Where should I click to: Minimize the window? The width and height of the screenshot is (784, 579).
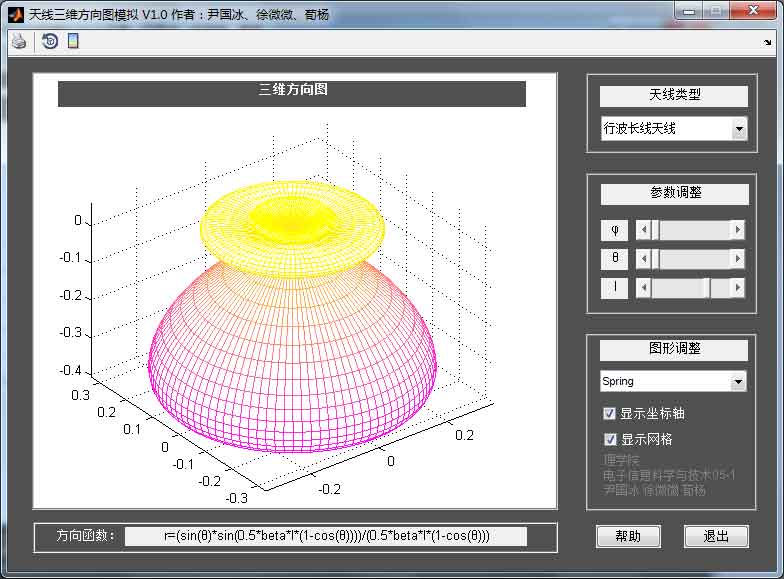pos(690,11)
